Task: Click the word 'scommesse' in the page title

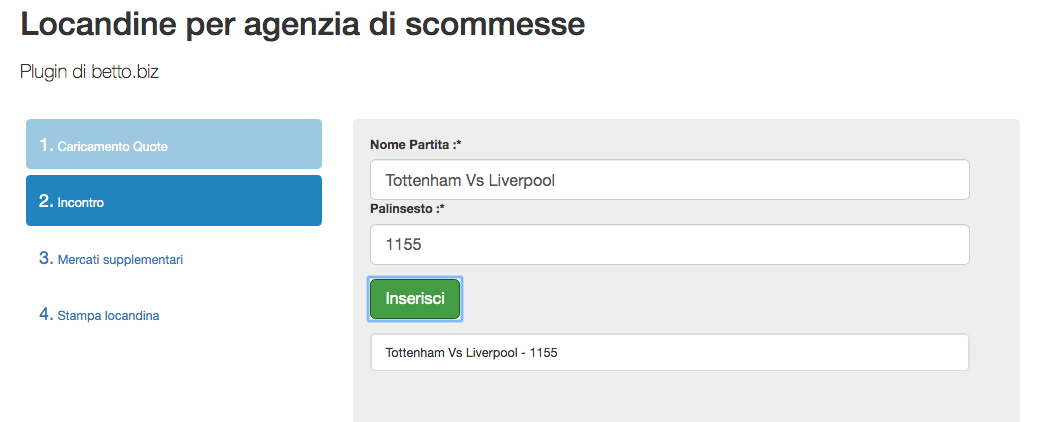Action: (495, 25)
